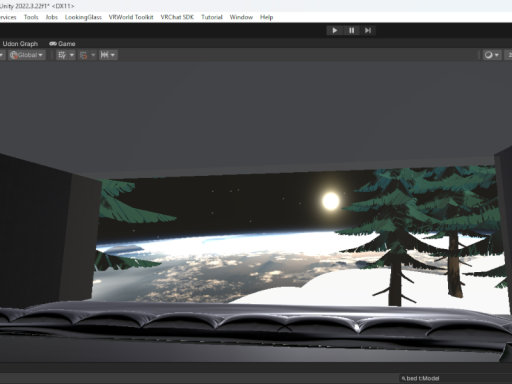Screen dimensions: 512x384
Task: Switch to the Udon Graph tab
Action: tap(20, 44)
